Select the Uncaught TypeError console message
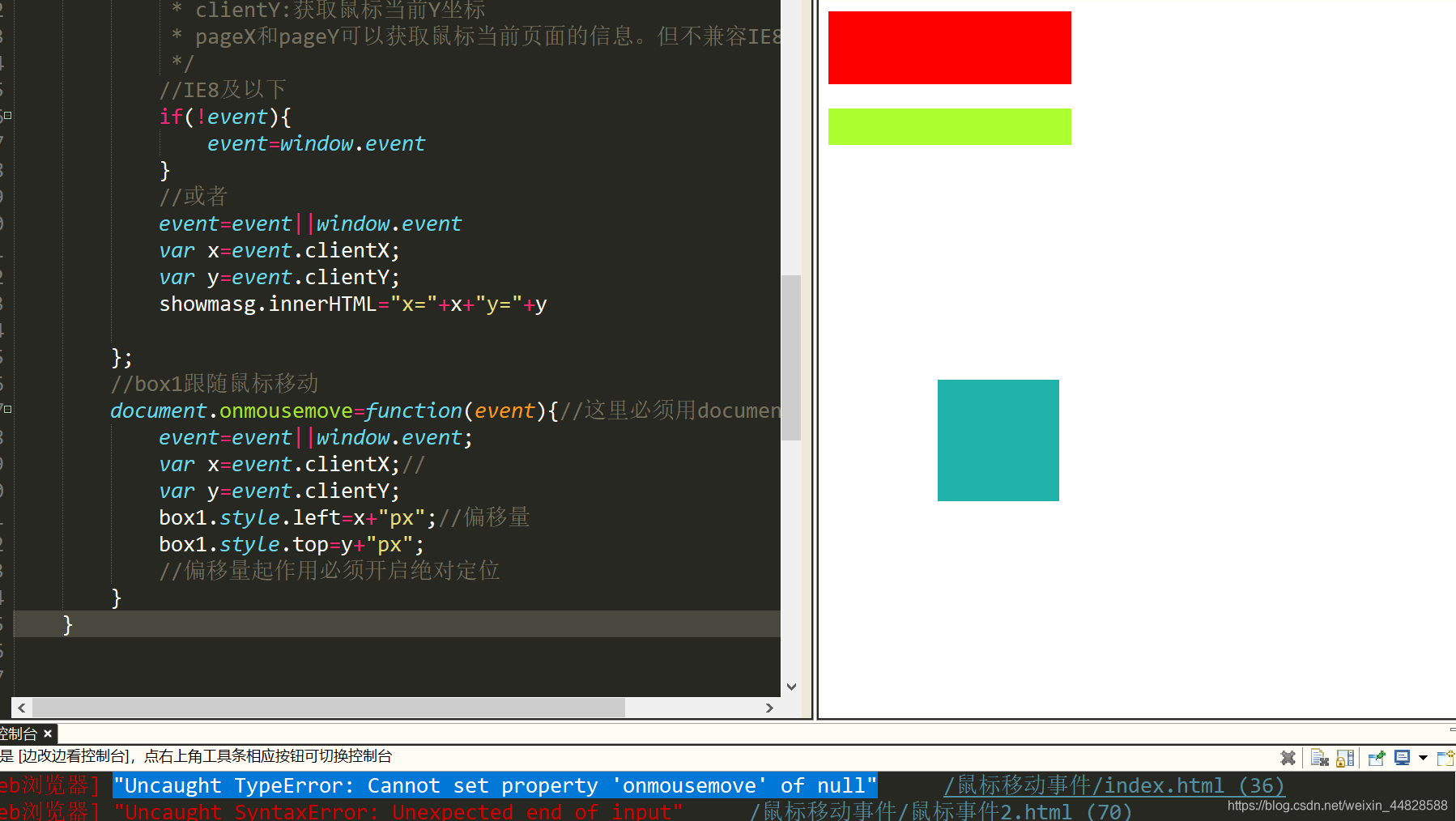The height and width of the screenshot is (821, 1456). (x=495, y=785)
